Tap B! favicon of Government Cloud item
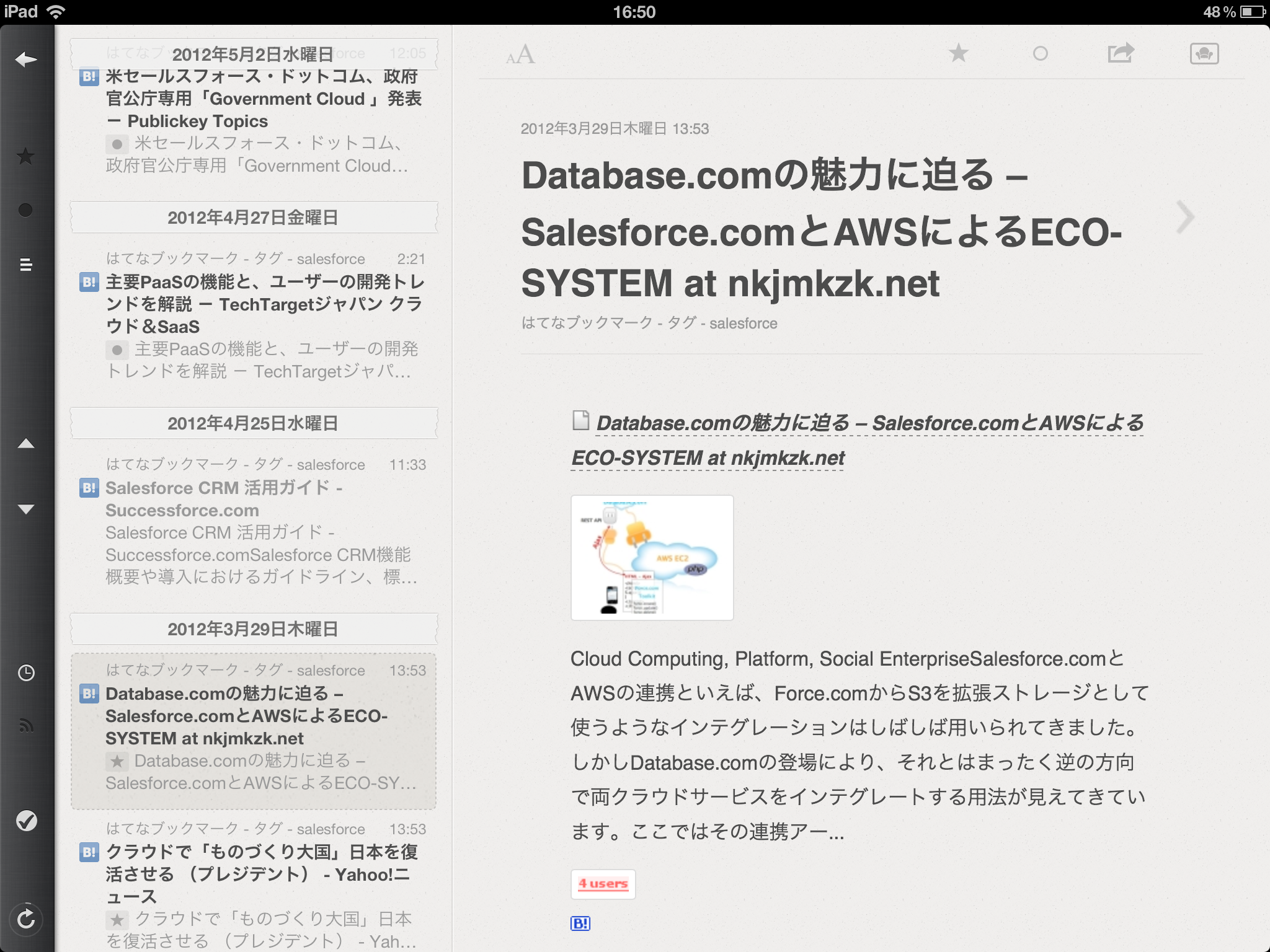The width and height of the screenshot is (1270, 952). pos(89,77)
